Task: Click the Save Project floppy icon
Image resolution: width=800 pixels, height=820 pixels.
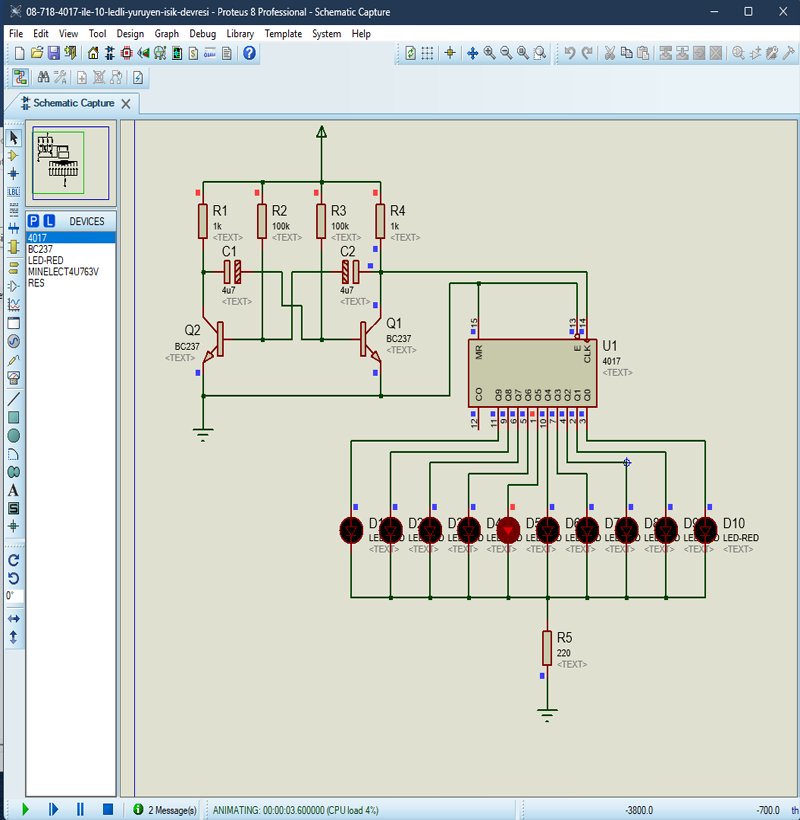Action: coord(54,53)
